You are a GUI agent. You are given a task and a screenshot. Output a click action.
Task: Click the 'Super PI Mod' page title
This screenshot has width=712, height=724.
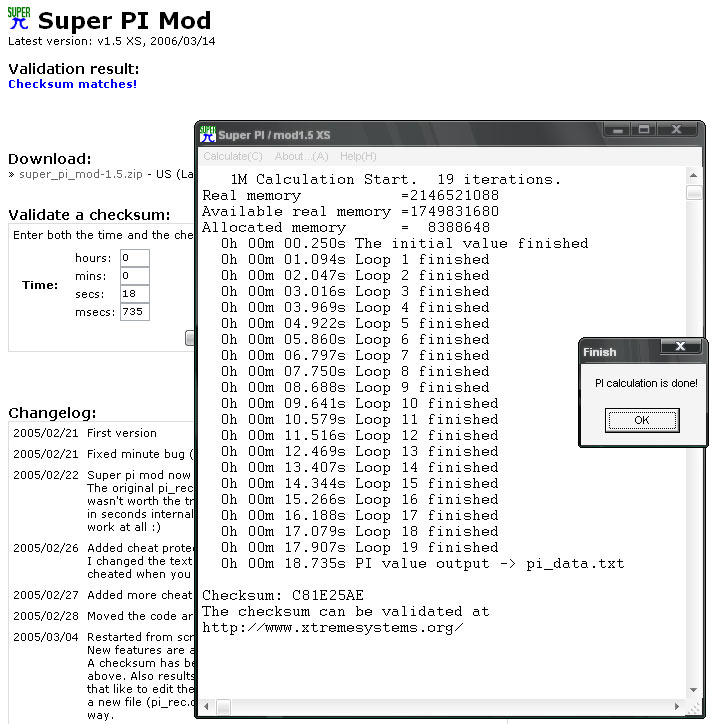pyautogui.click(x=124, y=20)
